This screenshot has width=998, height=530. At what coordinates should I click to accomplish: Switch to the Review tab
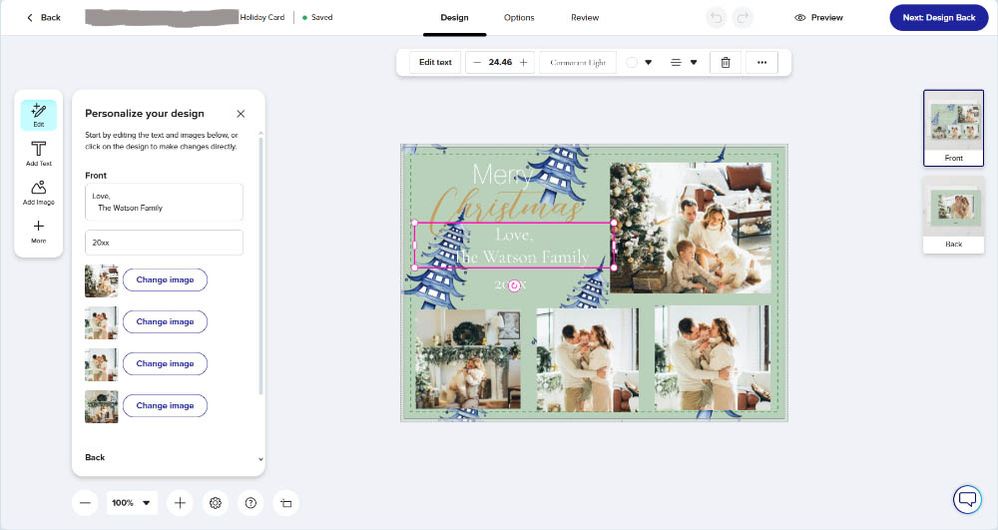click(585, 18)
